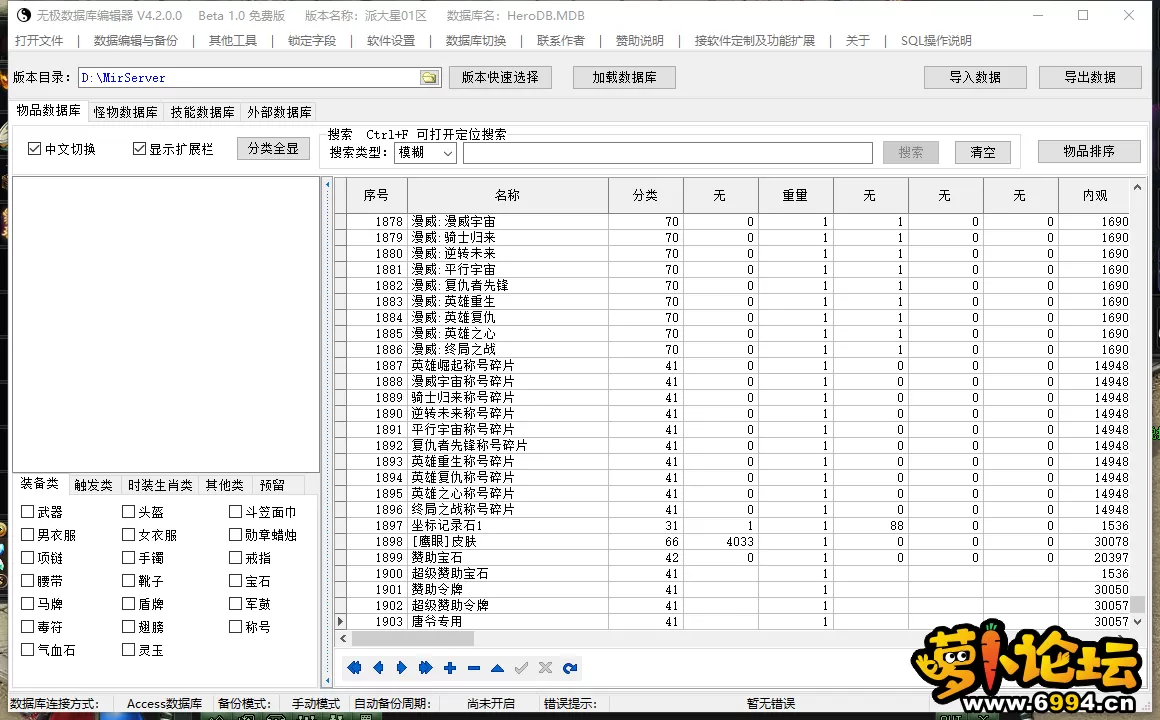Click splitter collapse arrow at bottom
Screen dimensions: 1160x720
tap(328, 680)
